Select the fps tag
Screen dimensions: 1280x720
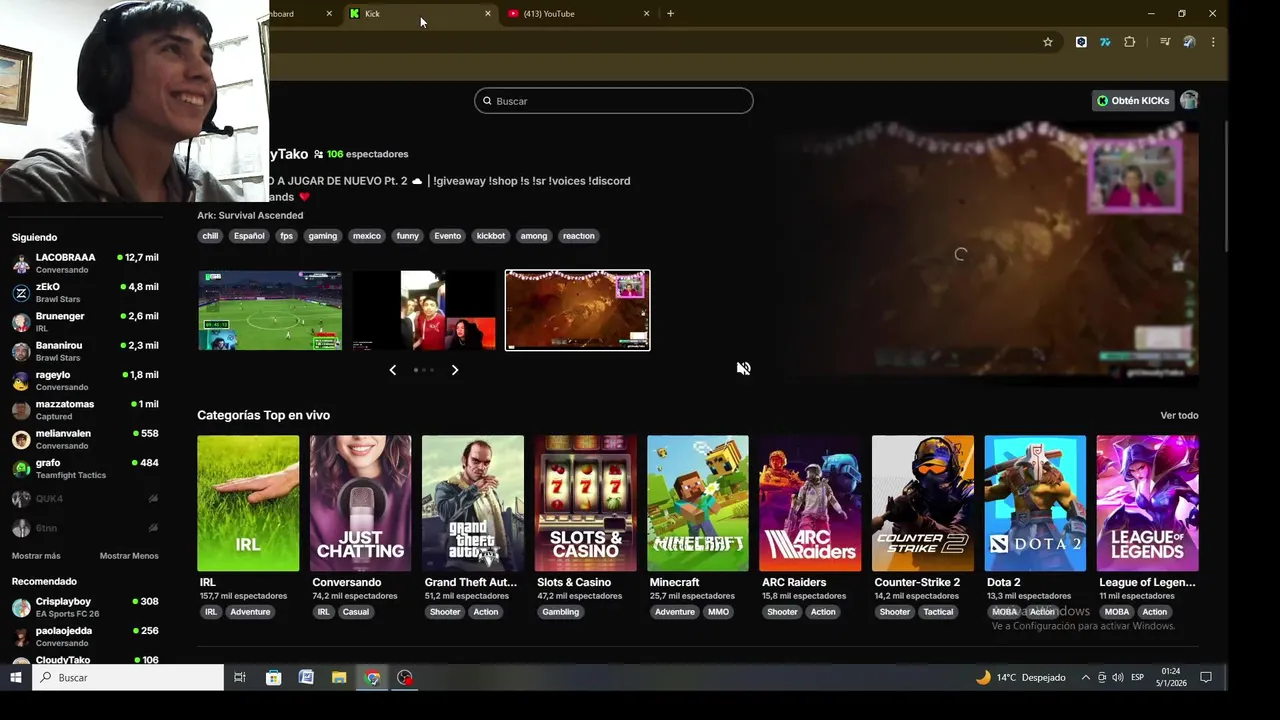coord(287,236)
